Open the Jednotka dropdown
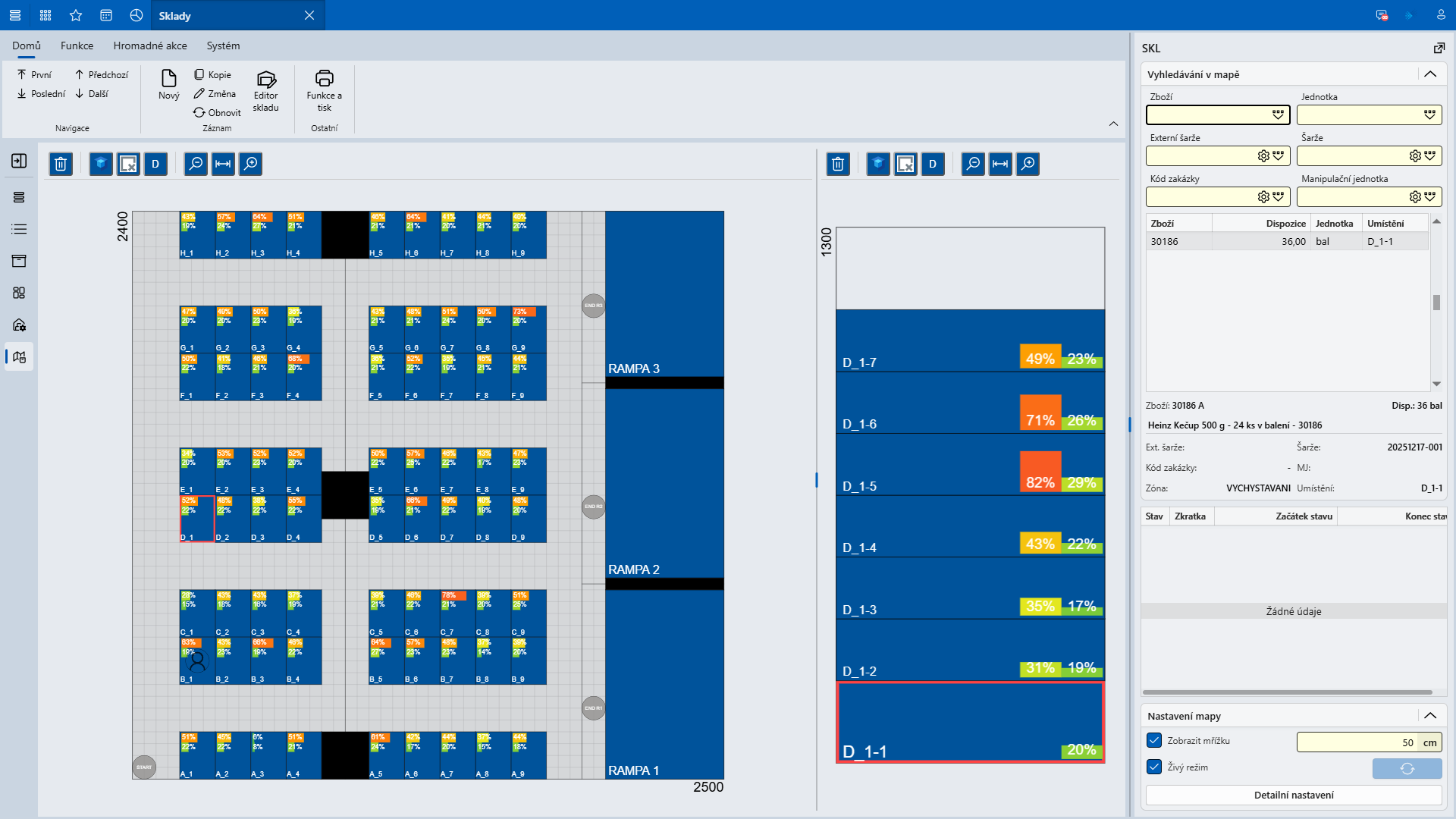This screenshot has width=1456, height=819. pos(1429,115)
